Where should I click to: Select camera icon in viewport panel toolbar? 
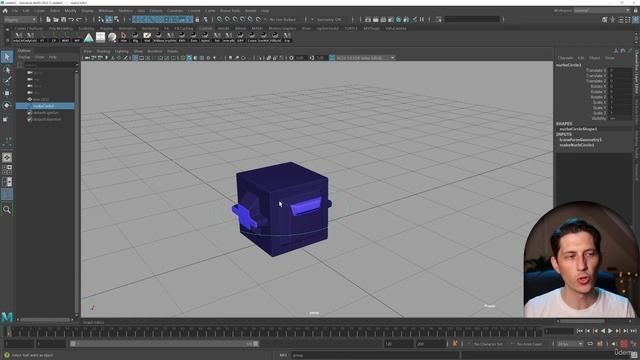point(87,58)
